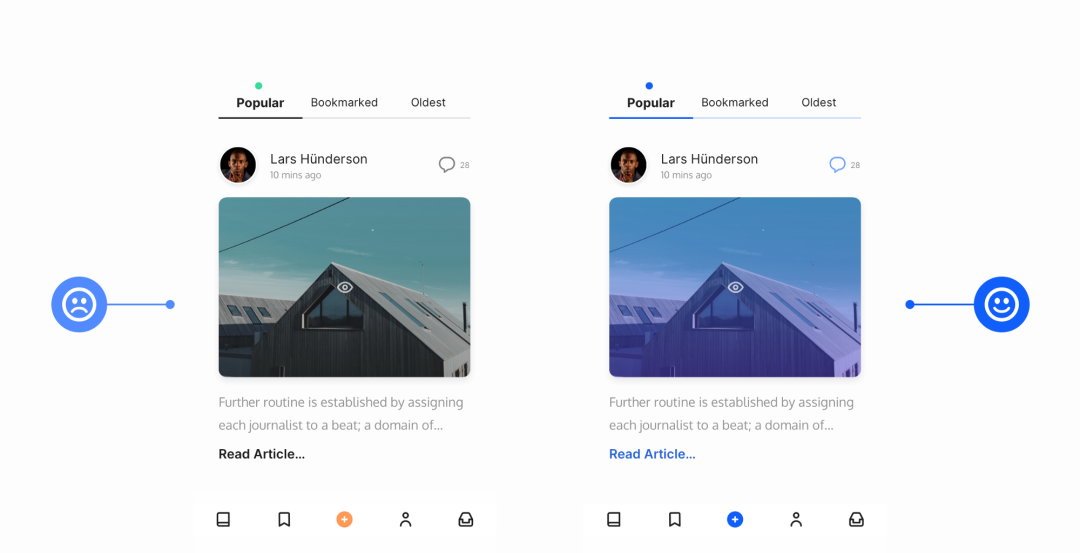Viewport: 1080px width, 553px height.
Task: Select Oldest tab in left mockup
Action: pyautogui.click(x=428, y=103)
